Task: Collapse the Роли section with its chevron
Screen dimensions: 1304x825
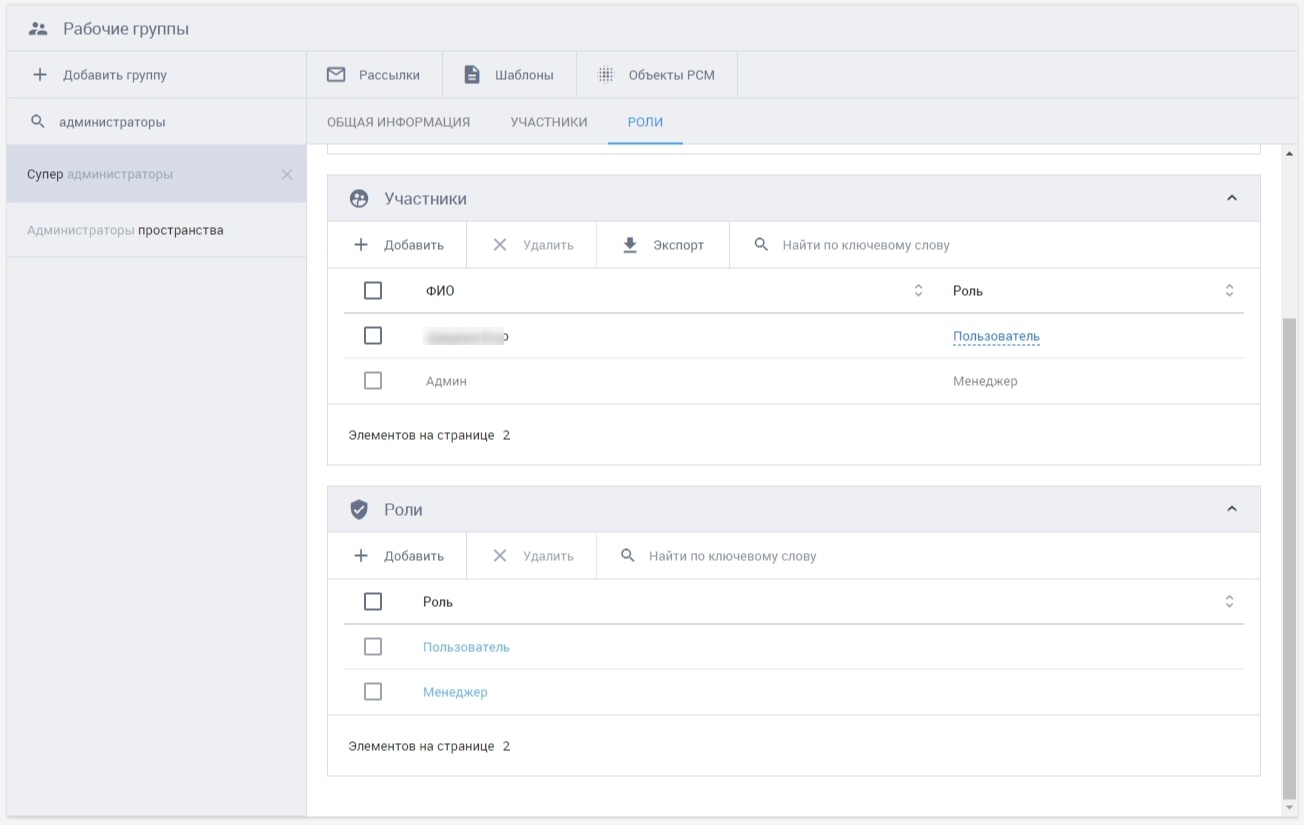Action: coord(1232,510)
